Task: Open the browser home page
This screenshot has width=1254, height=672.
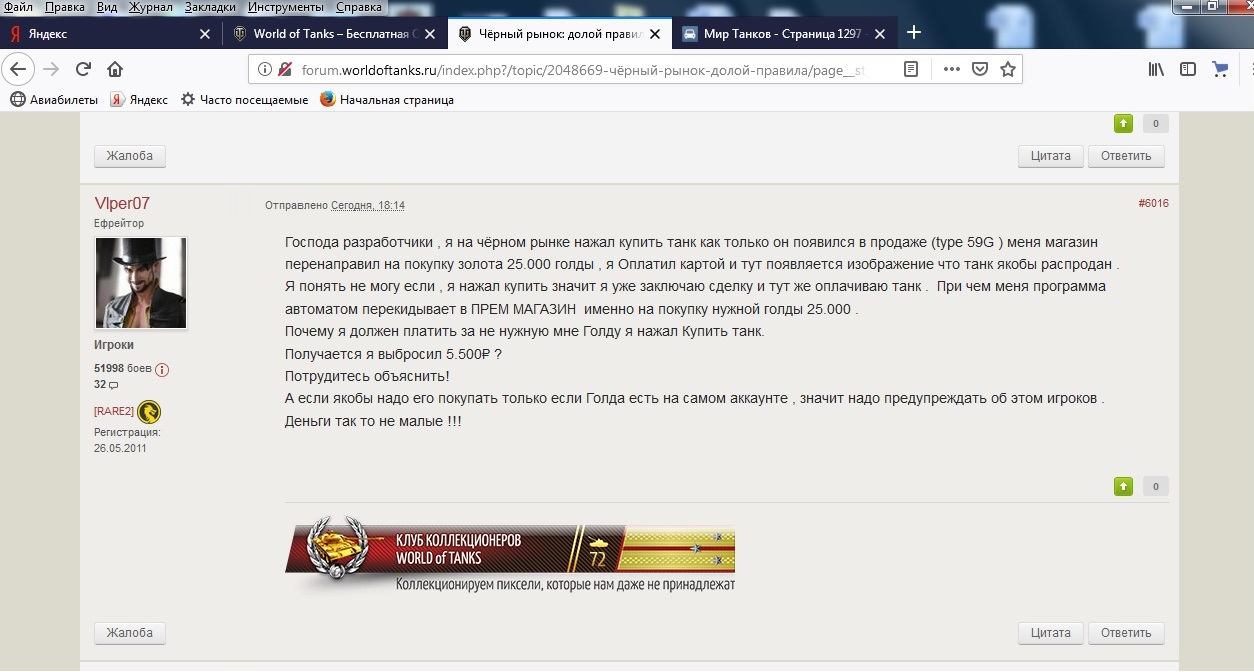Action: (x=115, y=69)
